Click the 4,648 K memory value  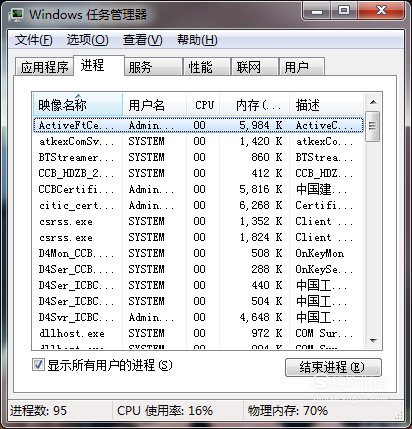[261, 317]
